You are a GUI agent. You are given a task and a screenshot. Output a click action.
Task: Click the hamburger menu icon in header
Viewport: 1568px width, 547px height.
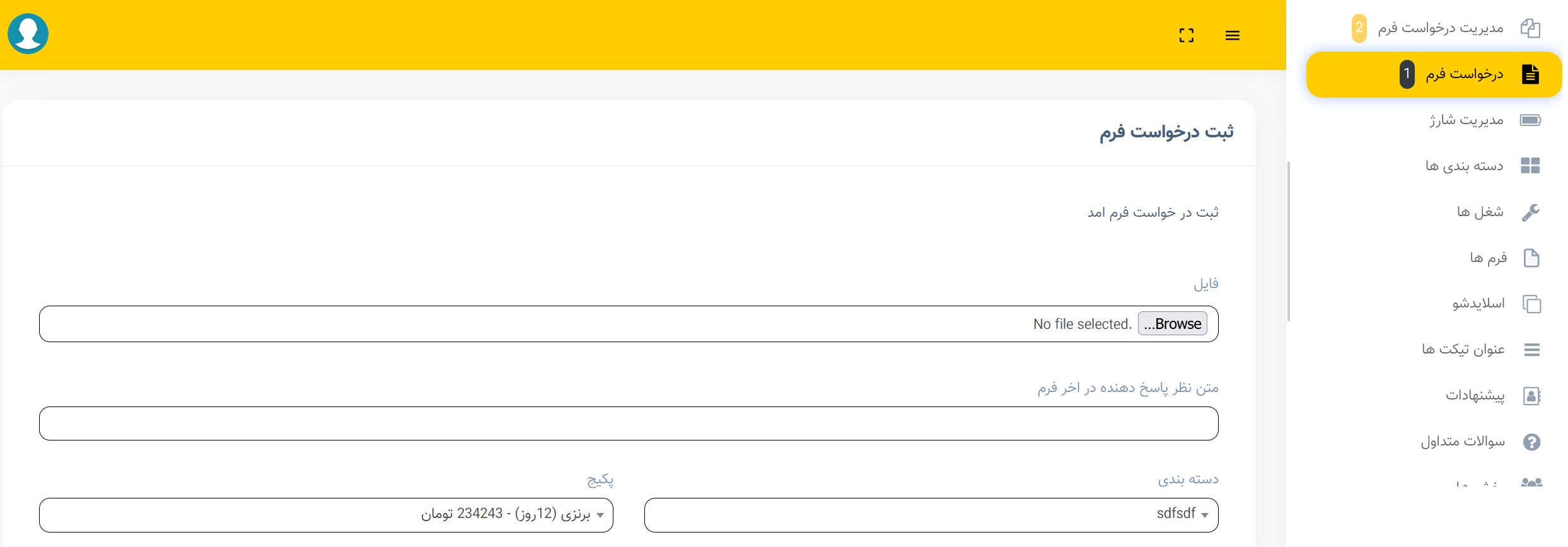click(x=1232, y=35)
